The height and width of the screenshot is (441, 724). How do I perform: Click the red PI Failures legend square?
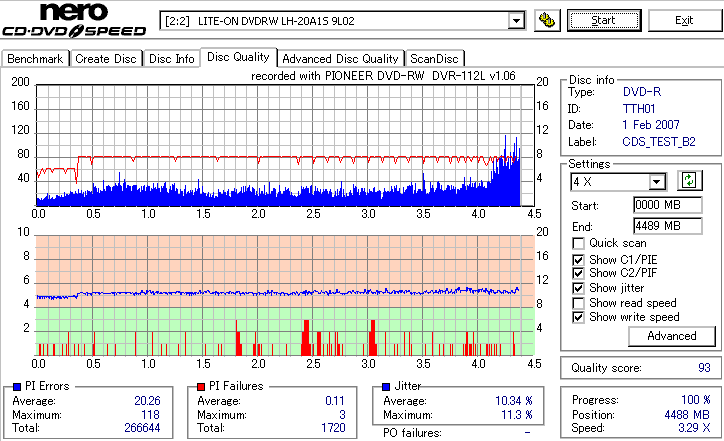click(201, 387)
